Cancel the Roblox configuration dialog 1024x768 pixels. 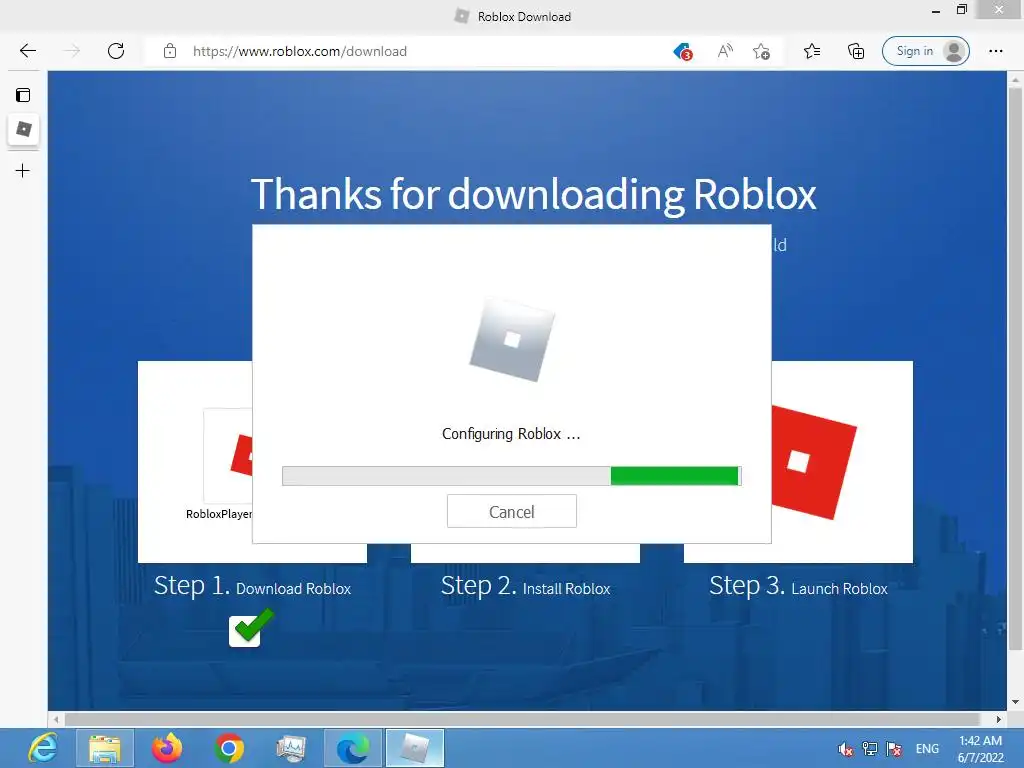tap(511, 511)
